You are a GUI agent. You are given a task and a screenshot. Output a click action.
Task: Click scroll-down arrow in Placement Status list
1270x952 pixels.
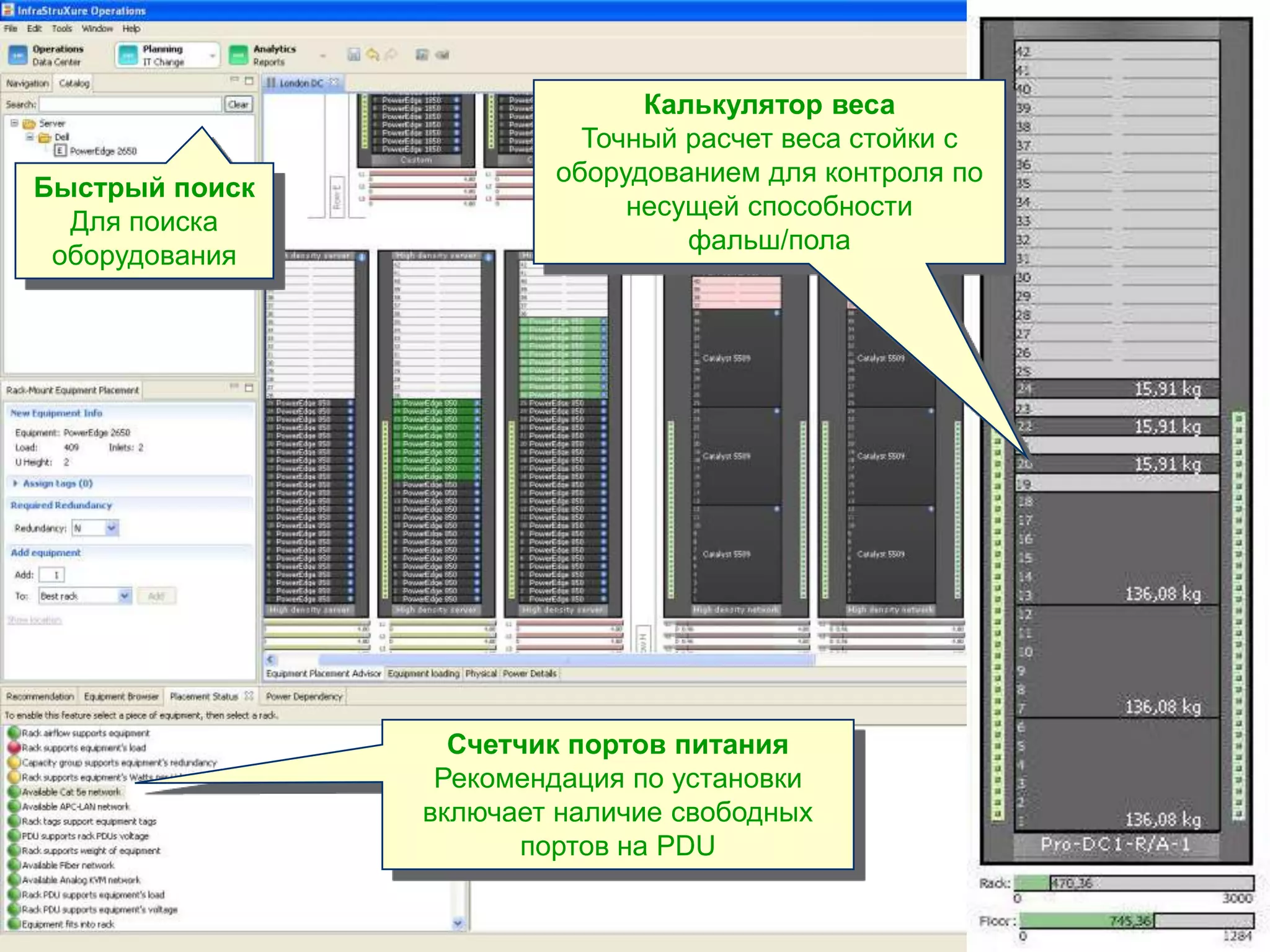tap(458, 923)
